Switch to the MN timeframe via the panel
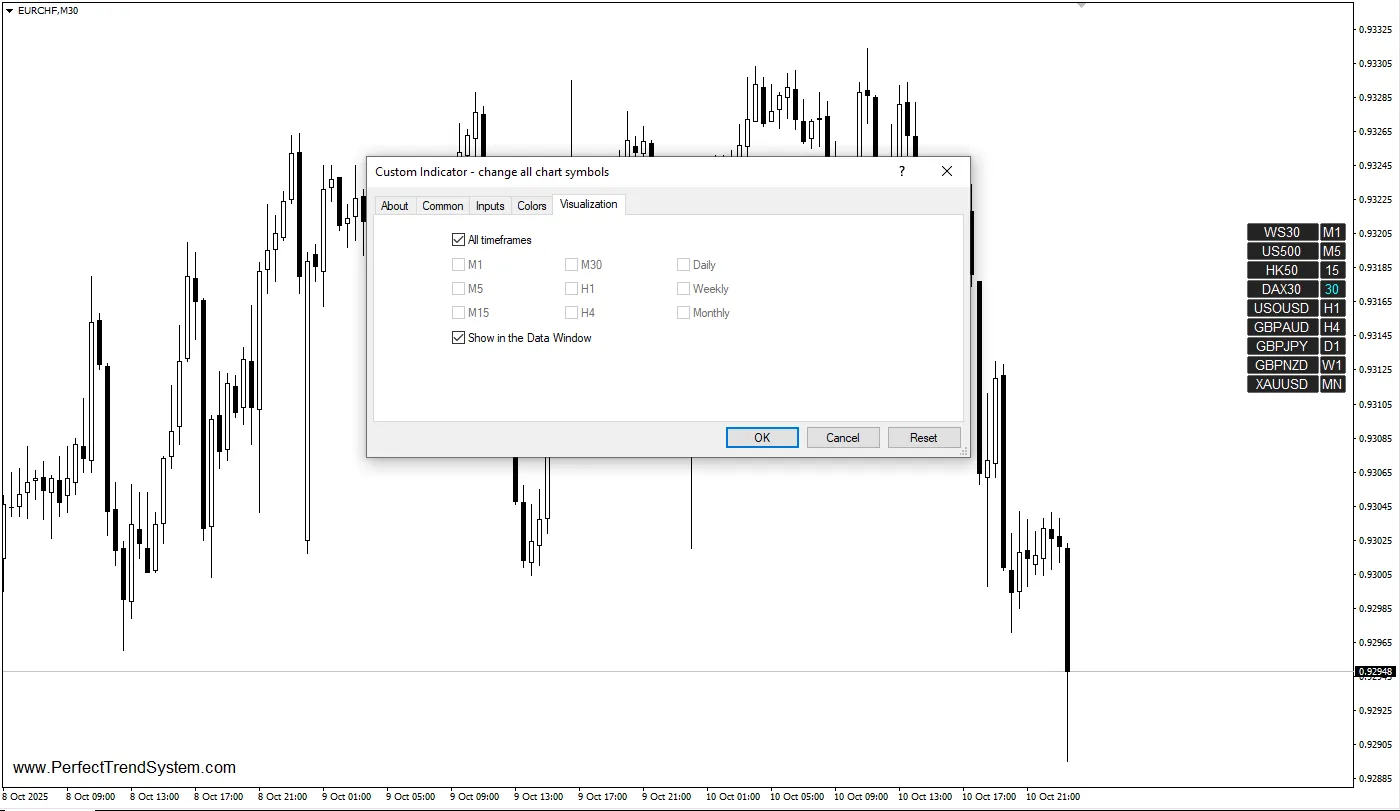The height and width of the screenshot is (811, 1400). [1331, 383]
